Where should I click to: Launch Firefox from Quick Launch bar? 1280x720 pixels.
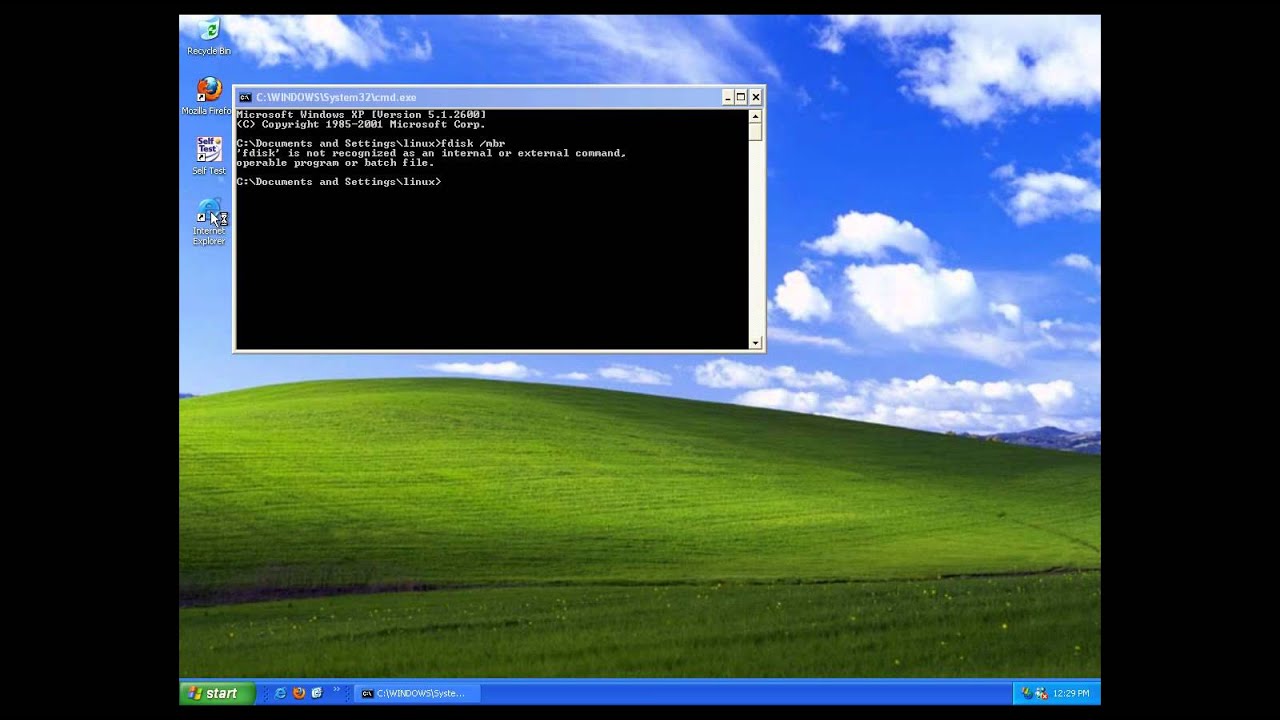[298, 693]
